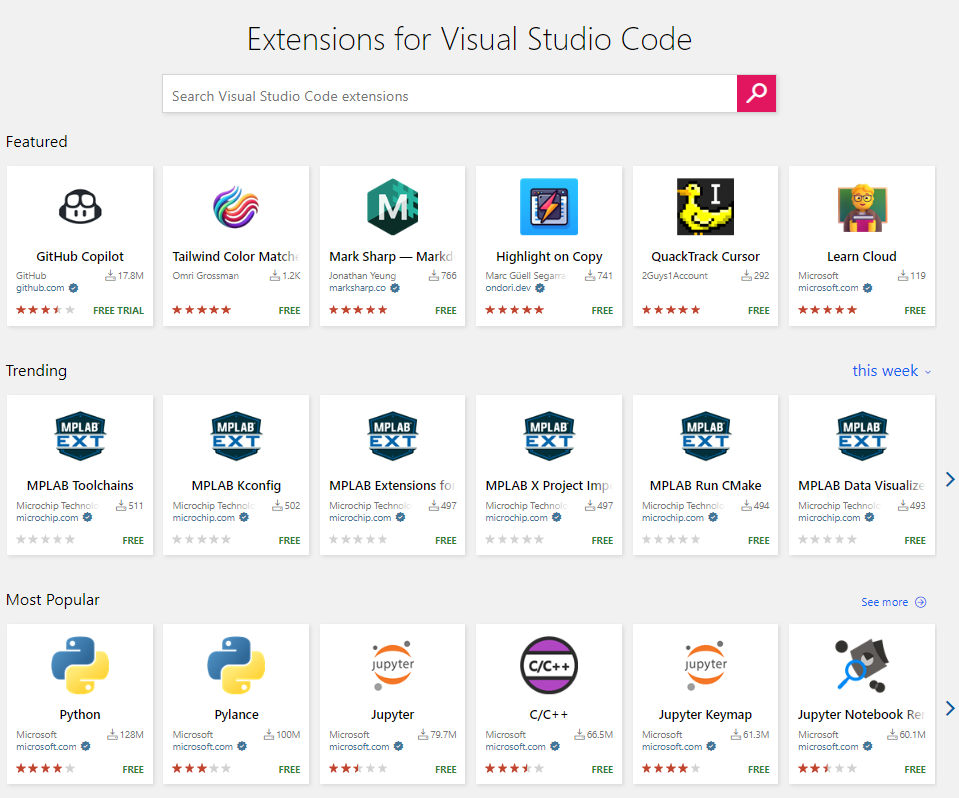959x798 pixels.
Task: Click the magnifier search button
Action: point(756,94)
